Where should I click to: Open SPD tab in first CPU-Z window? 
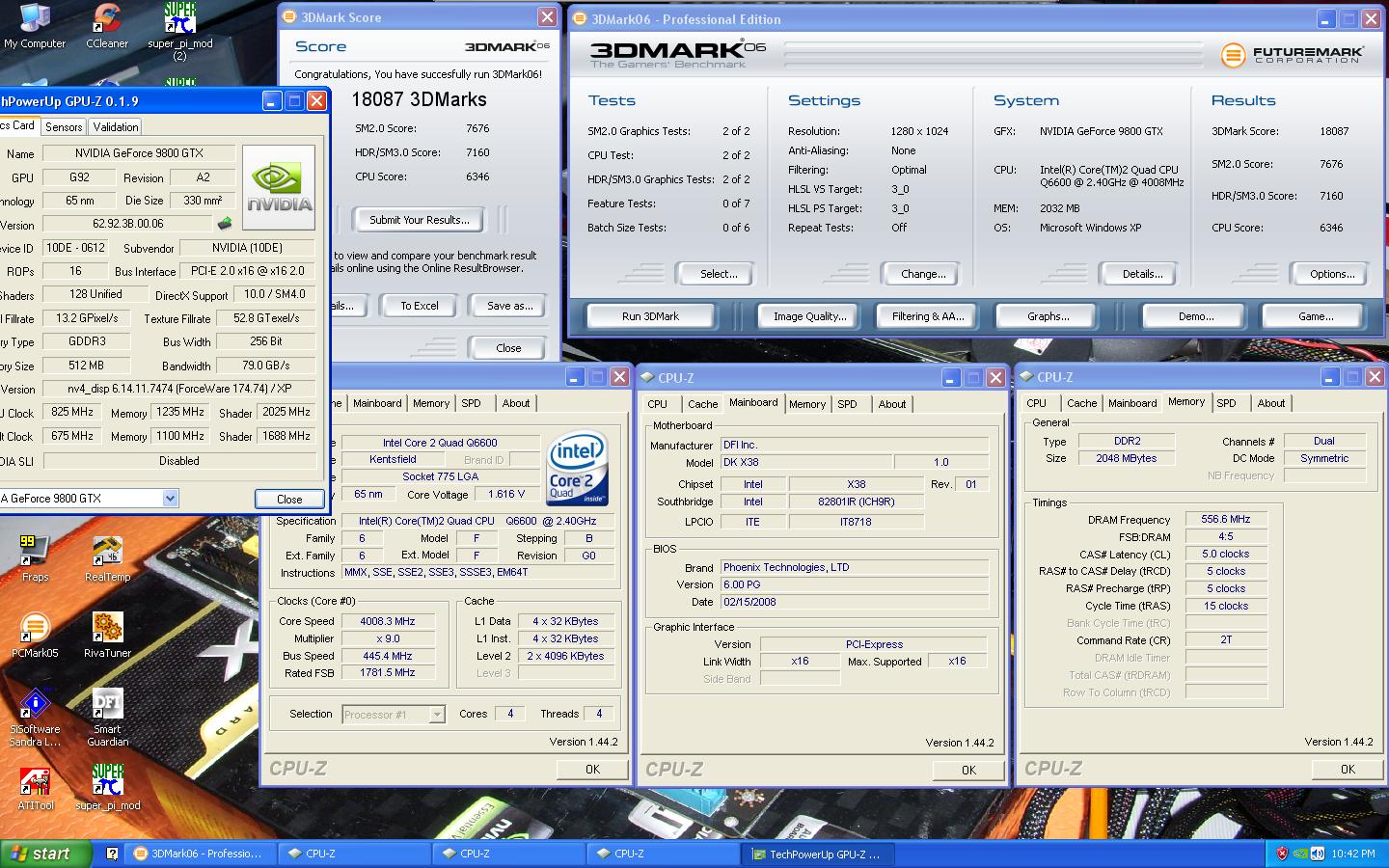pyautogui.click(x=471, y=404)
